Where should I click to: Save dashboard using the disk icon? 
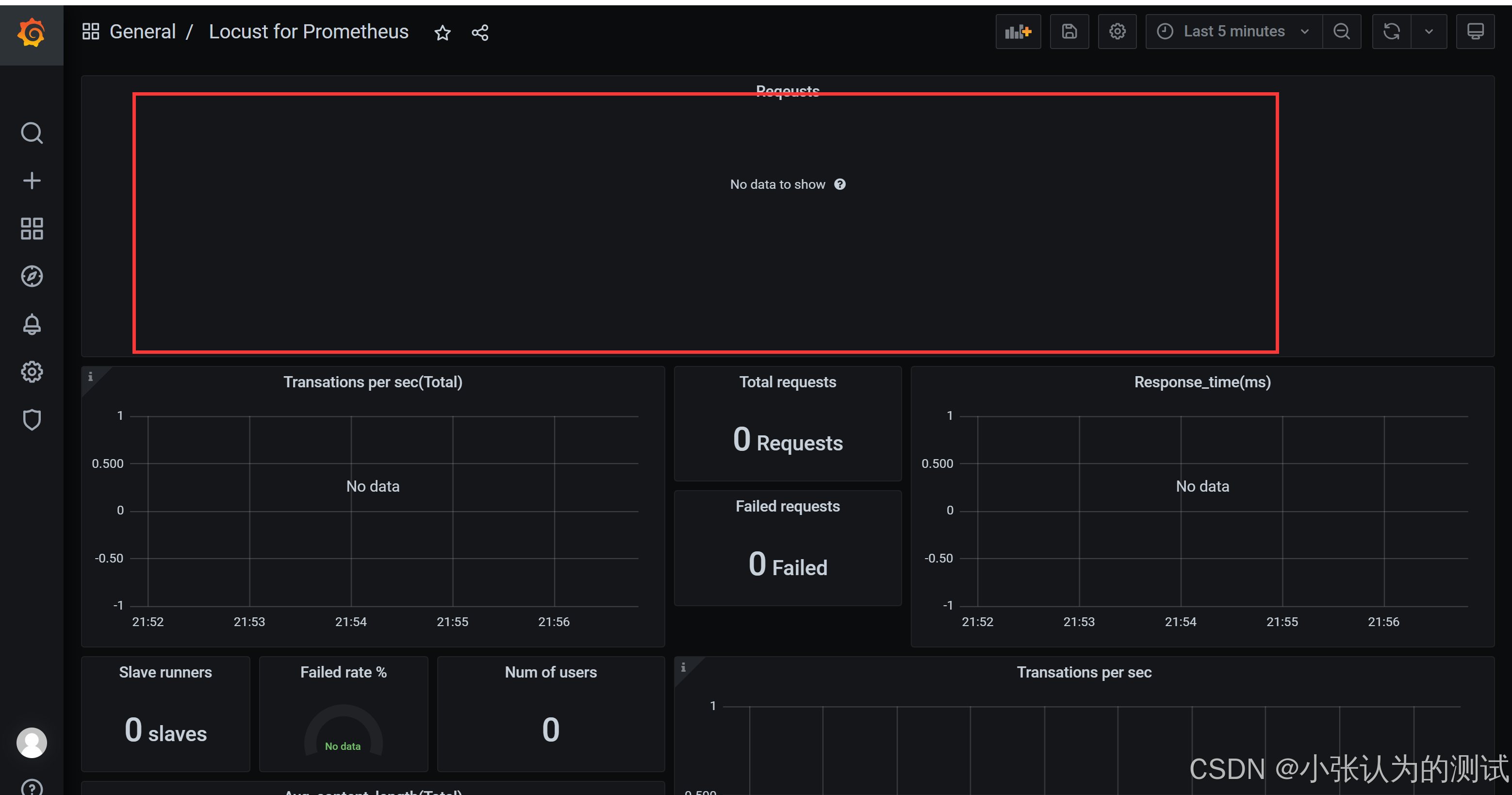(x=1069, y=32)
